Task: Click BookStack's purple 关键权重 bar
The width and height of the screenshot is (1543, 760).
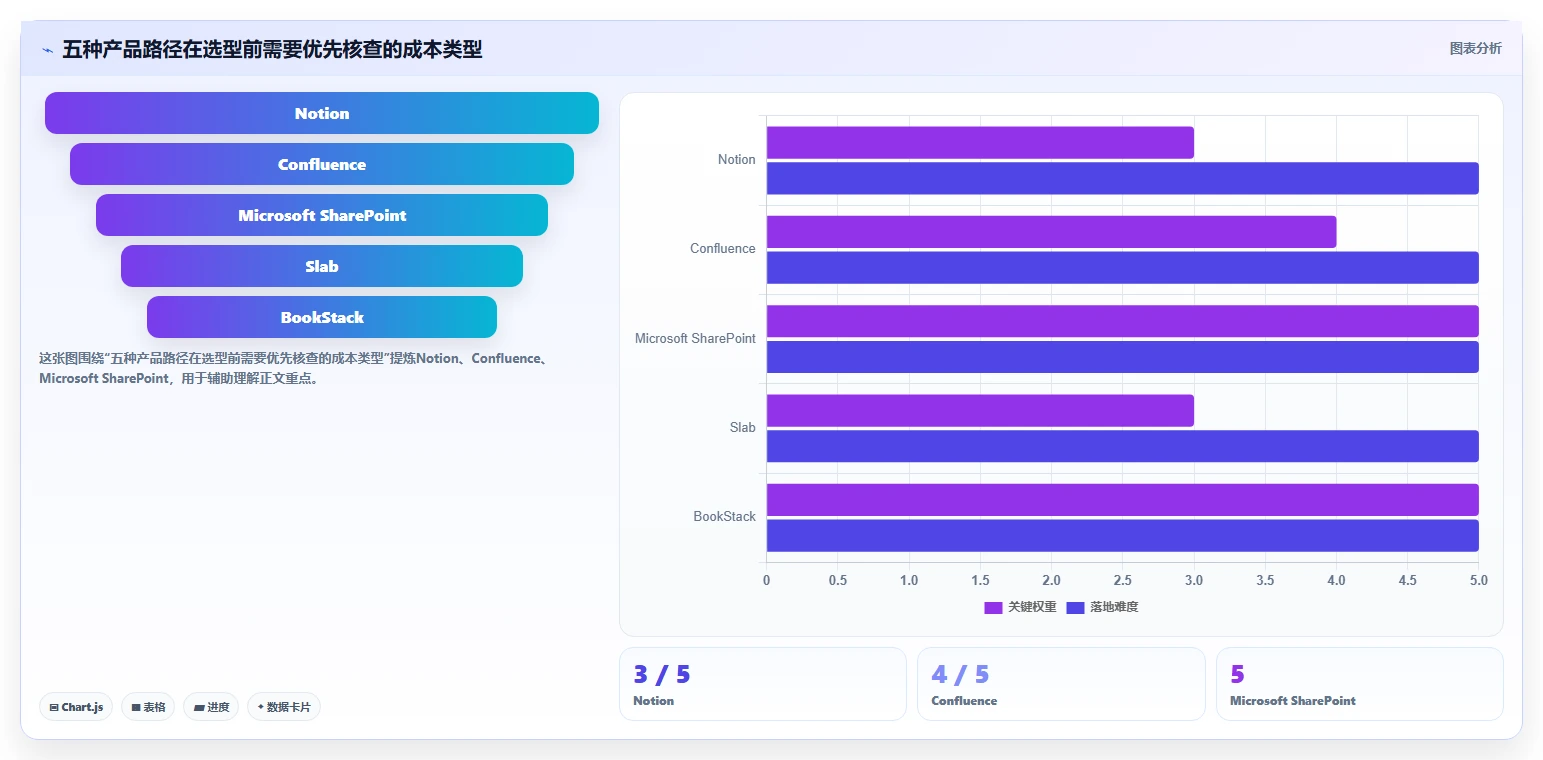Action: tap(1122, 500)
